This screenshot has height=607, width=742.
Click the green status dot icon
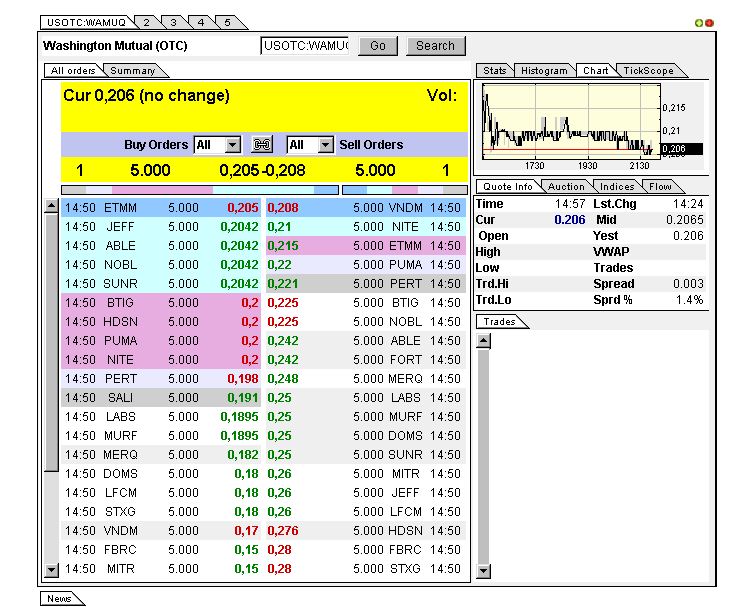(x=699, y=23)
